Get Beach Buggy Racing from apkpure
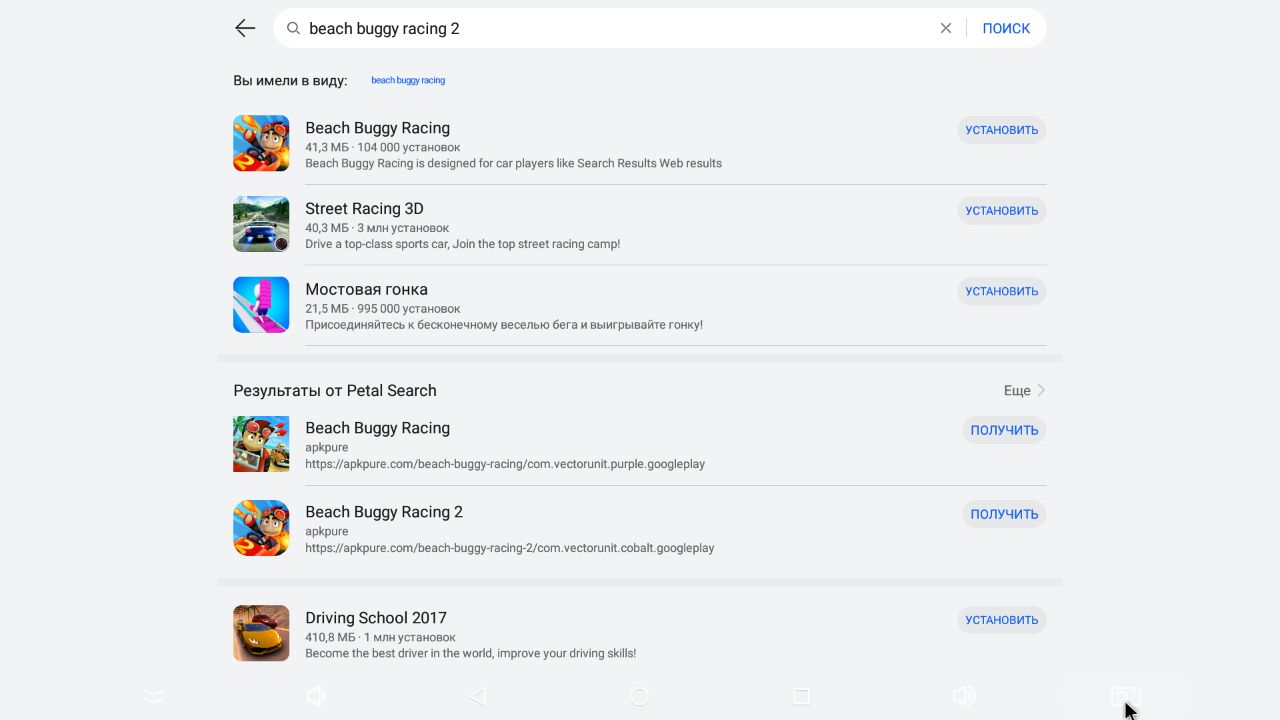The height and width of the screenshot is (720, 1280). (x=1004, y=430)
